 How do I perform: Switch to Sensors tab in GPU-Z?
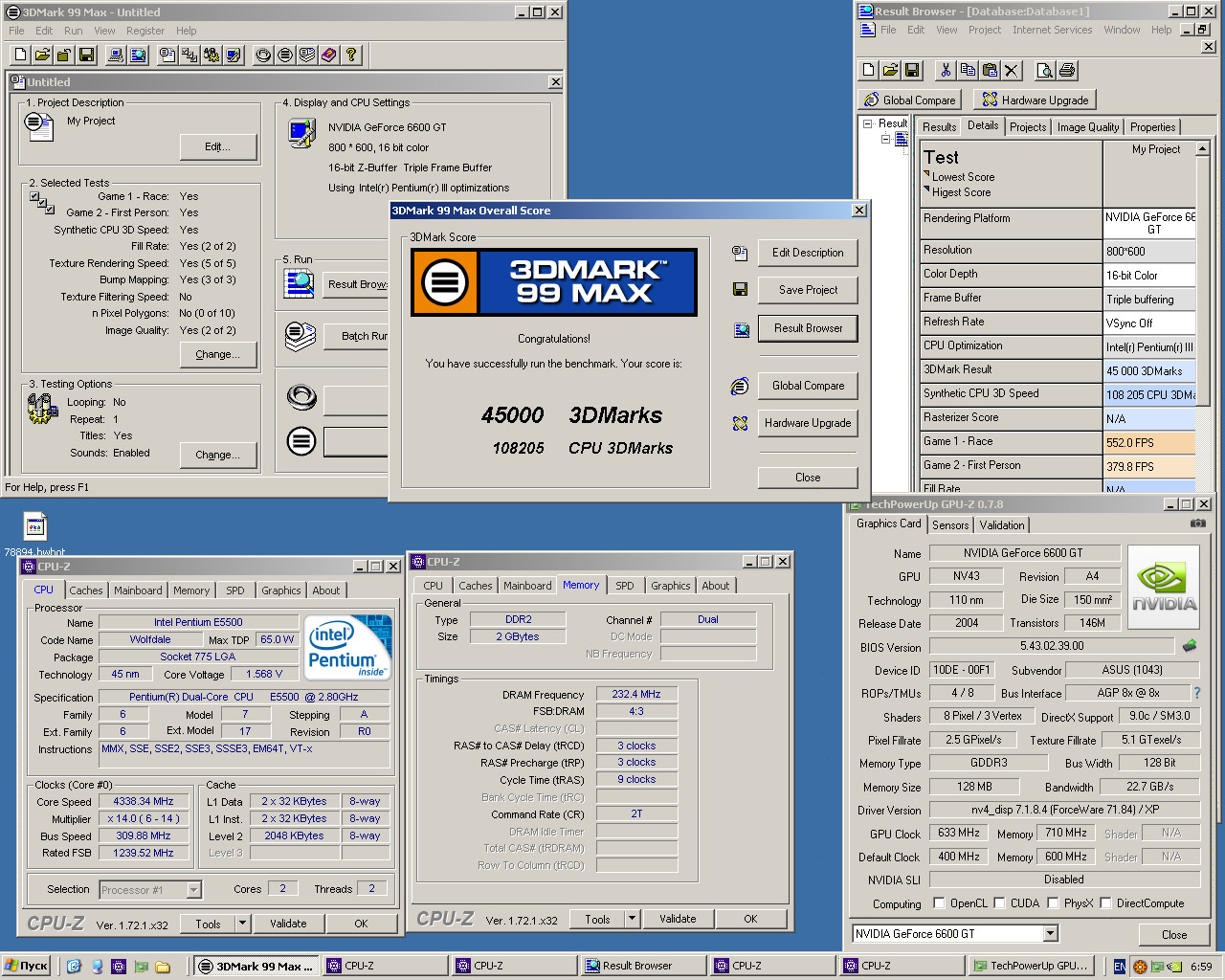950,525
